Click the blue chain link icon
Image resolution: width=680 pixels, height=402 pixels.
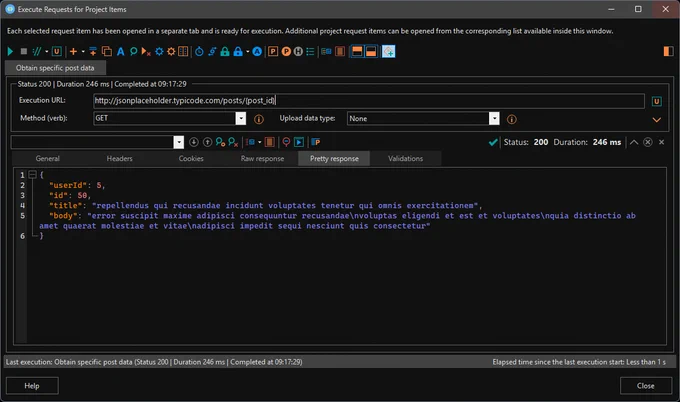pos(212,52)
